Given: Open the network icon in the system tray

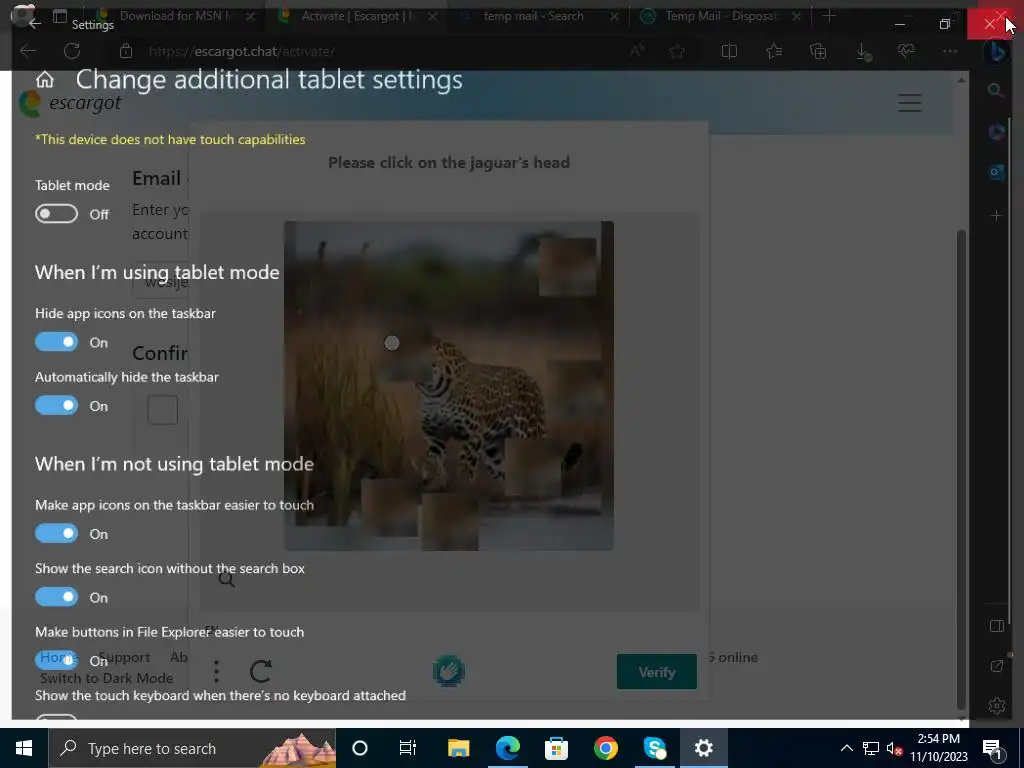Looking at the screenshot, I should (x=871, y=748).
